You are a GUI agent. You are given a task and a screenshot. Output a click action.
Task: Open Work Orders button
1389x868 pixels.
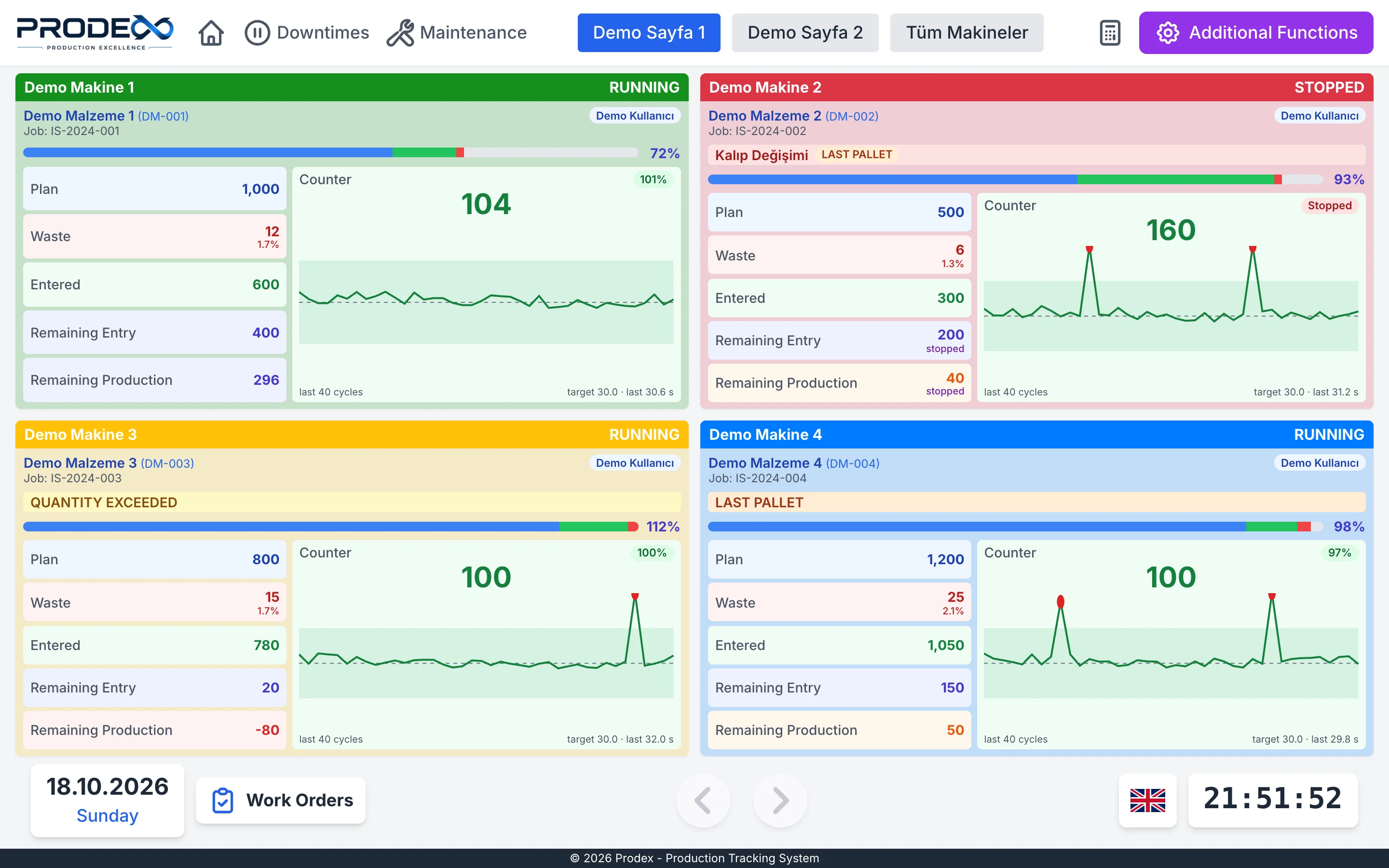(x=281, y=800)
